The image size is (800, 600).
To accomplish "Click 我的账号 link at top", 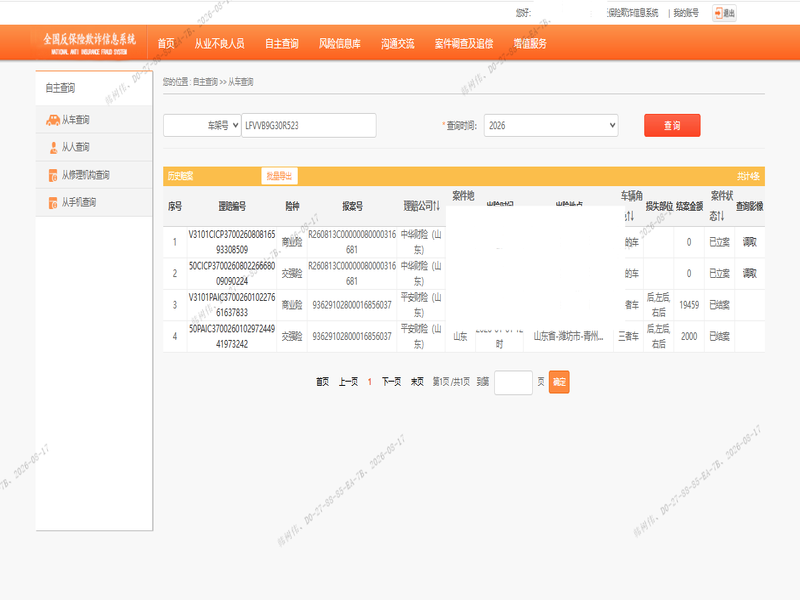I will 686,13.
